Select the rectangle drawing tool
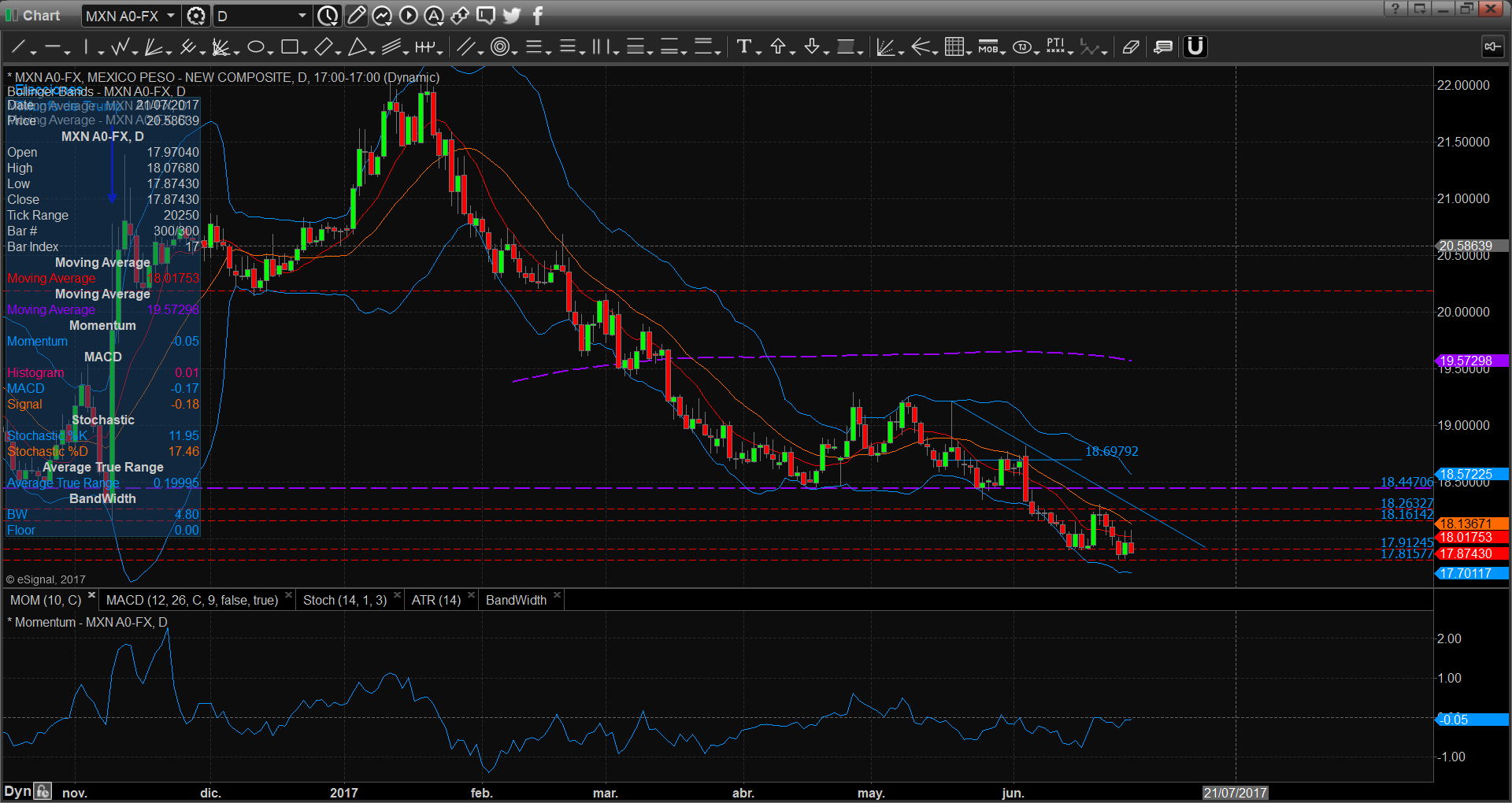 click(289, 47)
